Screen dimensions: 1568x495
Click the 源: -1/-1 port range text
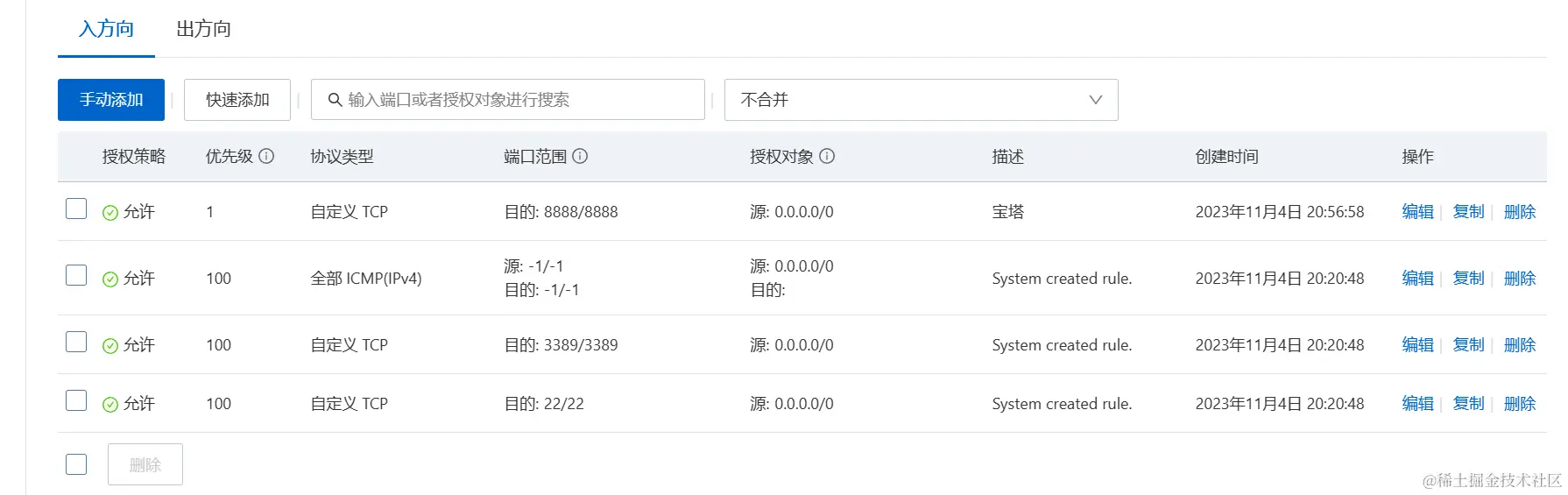[533, 266]
